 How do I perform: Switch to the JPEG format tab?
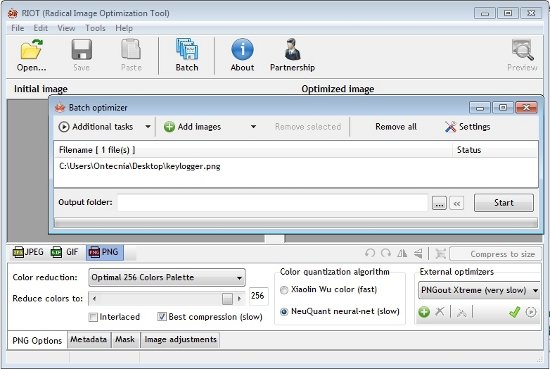28,252
